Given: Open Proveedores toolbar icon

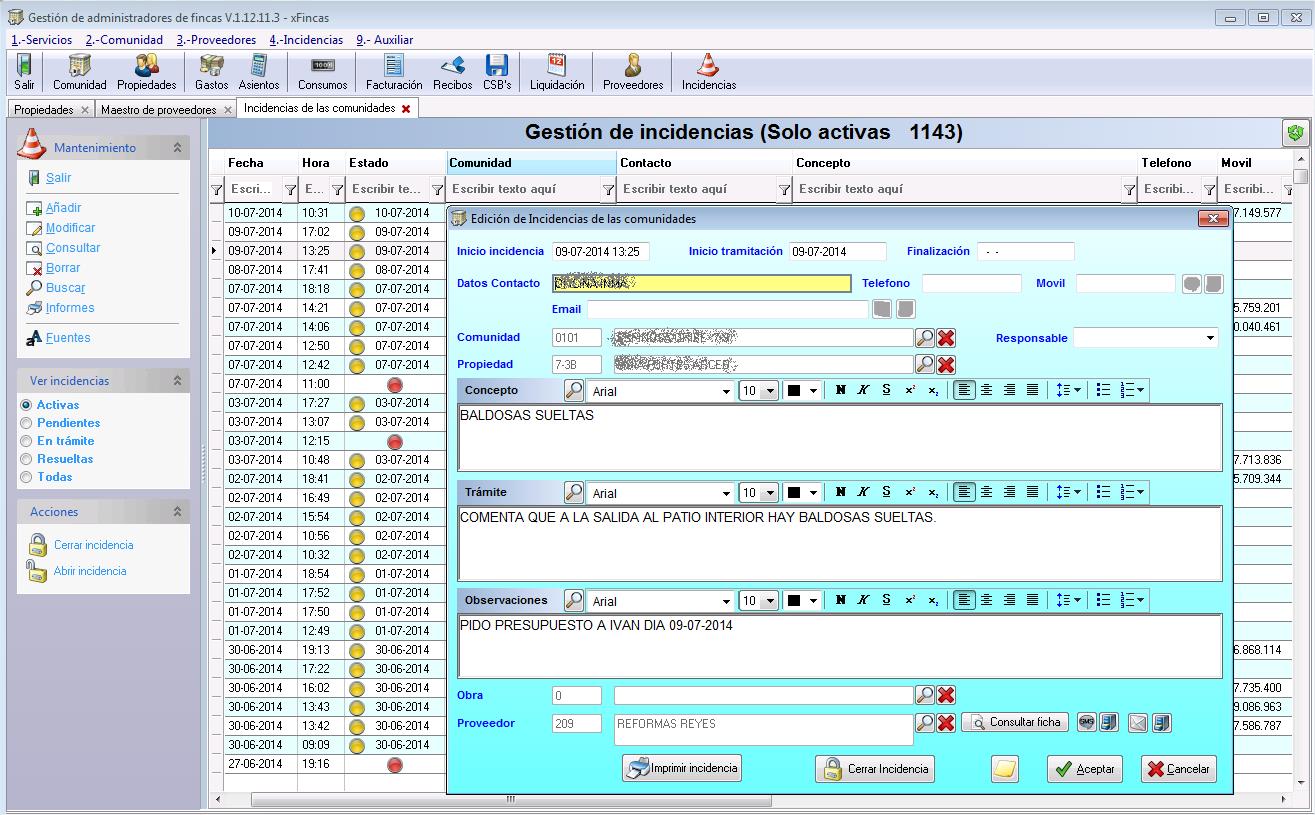Looking at the screenshot, I should click(x=633, y=72).
